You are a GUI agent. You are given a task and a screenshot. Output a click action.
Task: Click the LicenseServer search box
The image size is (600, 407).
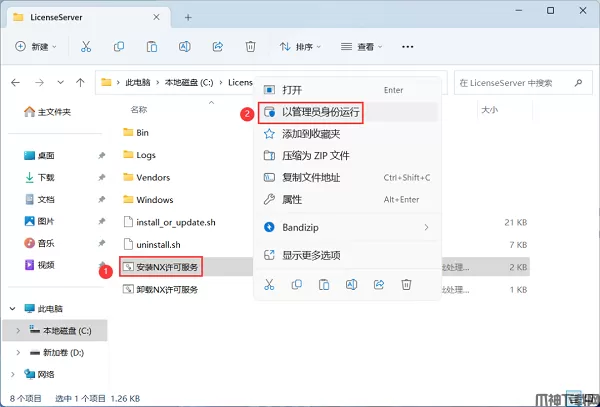pyautogui.click(x=523, y=83)
